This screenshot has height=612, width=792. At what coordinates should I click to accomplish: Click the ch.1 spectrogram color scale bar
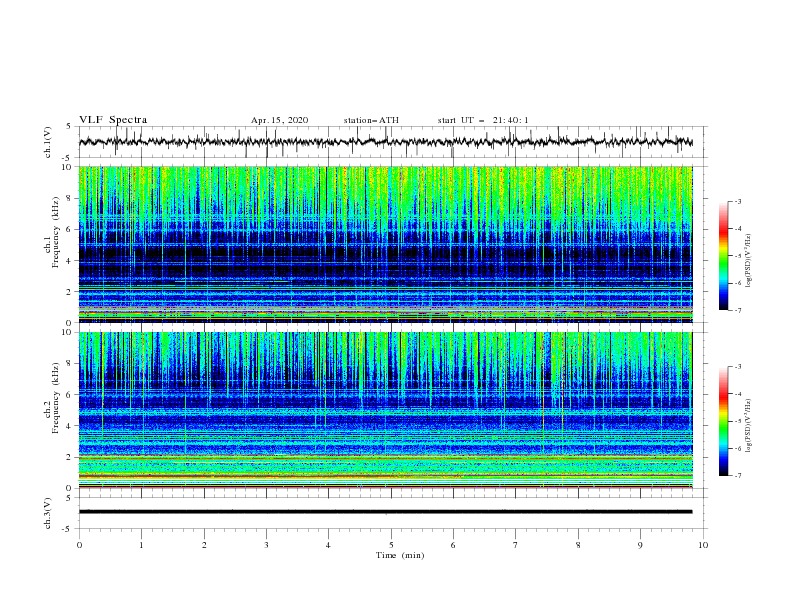[723, 256]
